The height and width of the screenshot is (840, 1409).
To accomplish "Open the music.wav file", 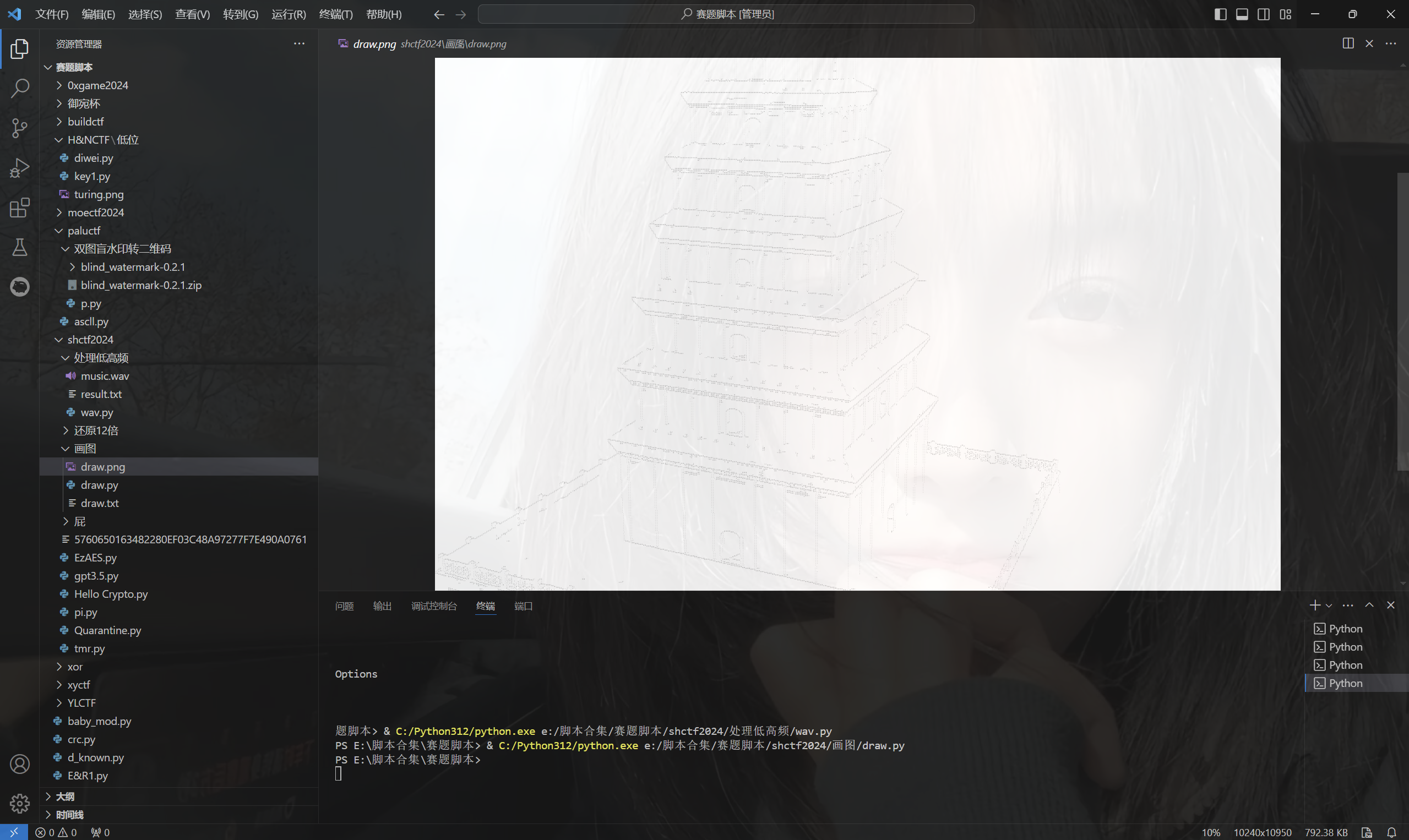I will 178,376.
